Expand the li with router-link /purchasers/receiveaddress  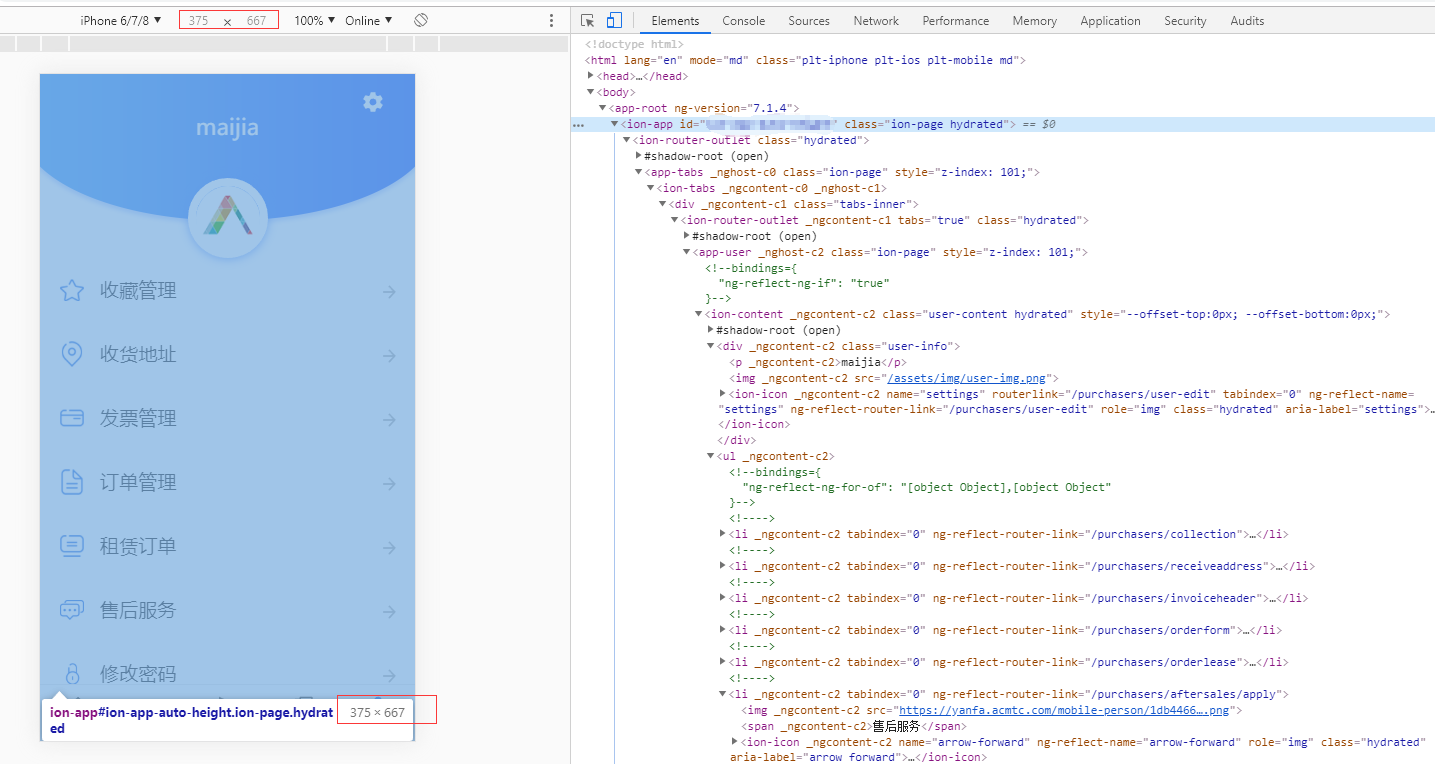(x=723, y=566)
